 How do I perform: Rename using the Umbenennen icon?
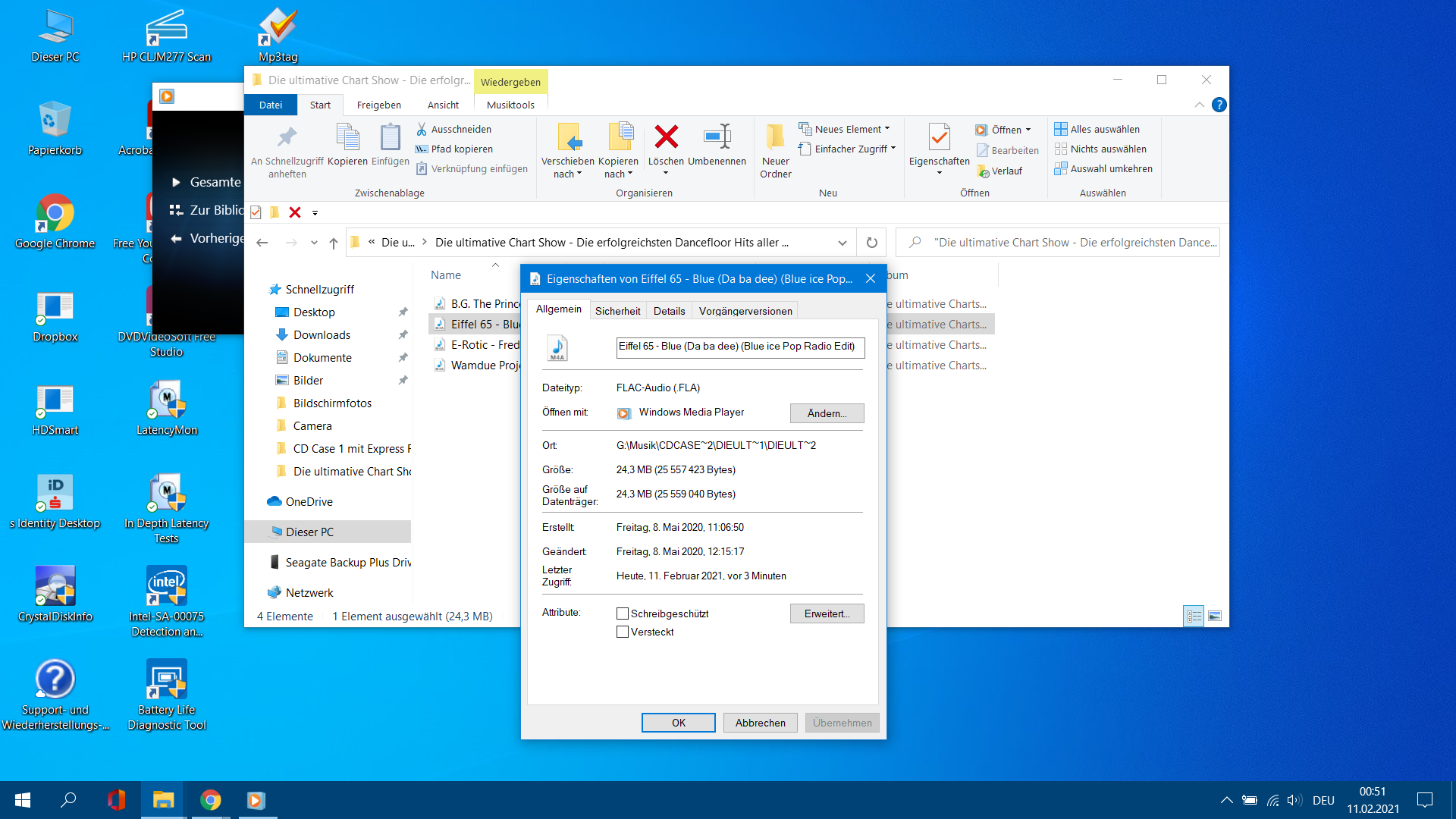pyautogui.click(x=717, y=145)
